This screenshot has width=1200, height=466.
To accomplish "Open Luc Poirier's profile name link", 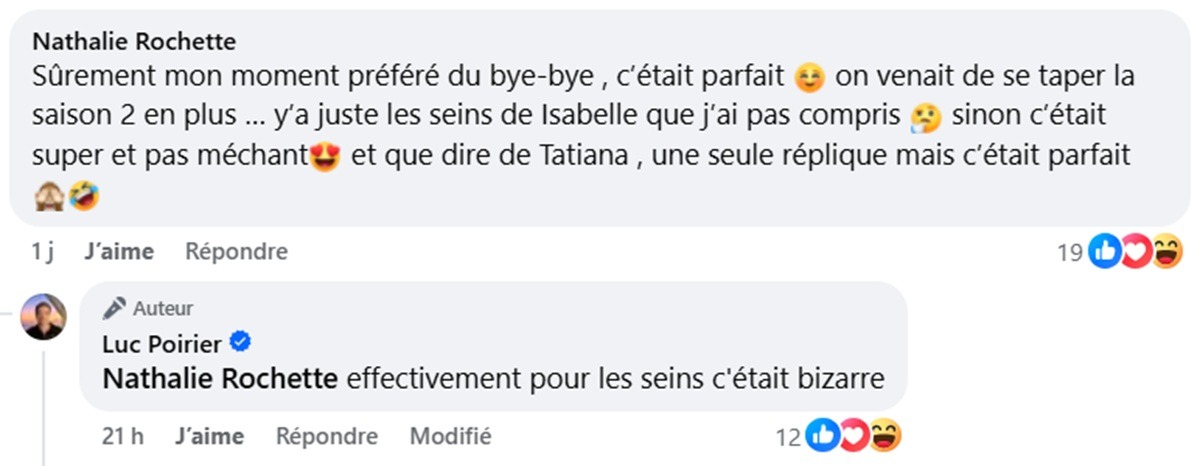I will click(163, 344).
